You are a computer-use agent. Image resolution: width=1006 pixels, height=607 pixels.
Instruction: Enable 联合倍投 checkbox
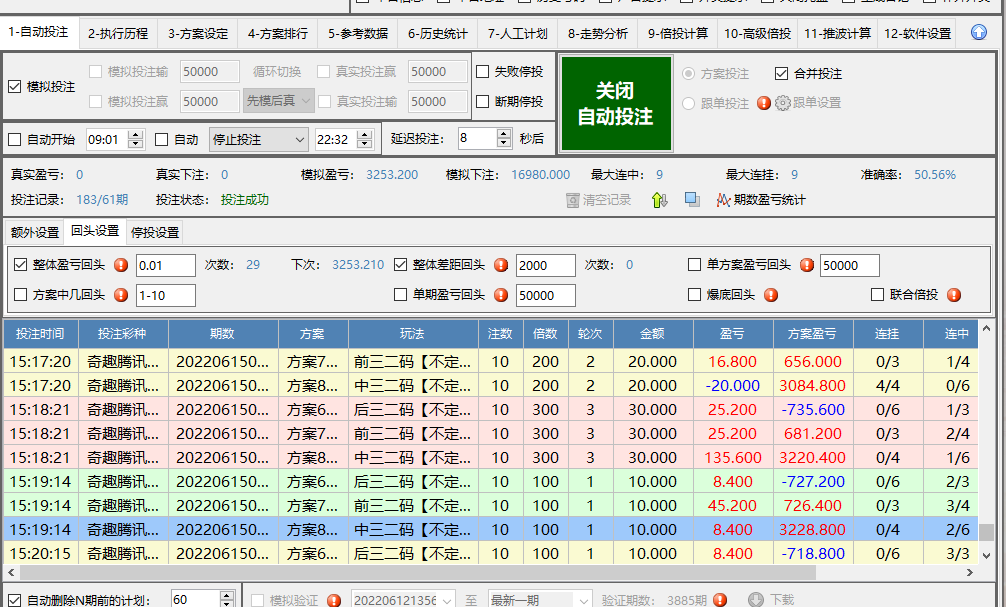pyautogui.click(x=877, y=295)
